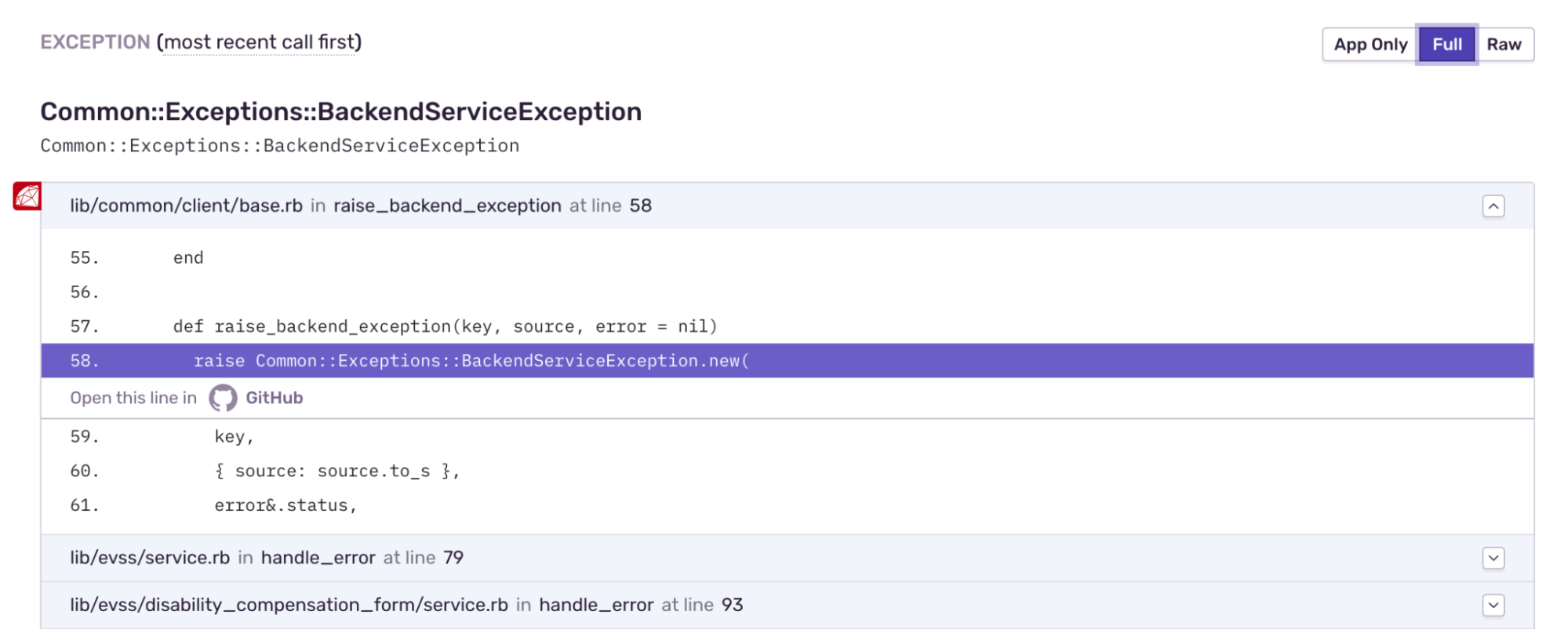Viewport: 1568px width, 630px height.
Task: Click the EXCEPTION section label
Action: pos(95,42)
